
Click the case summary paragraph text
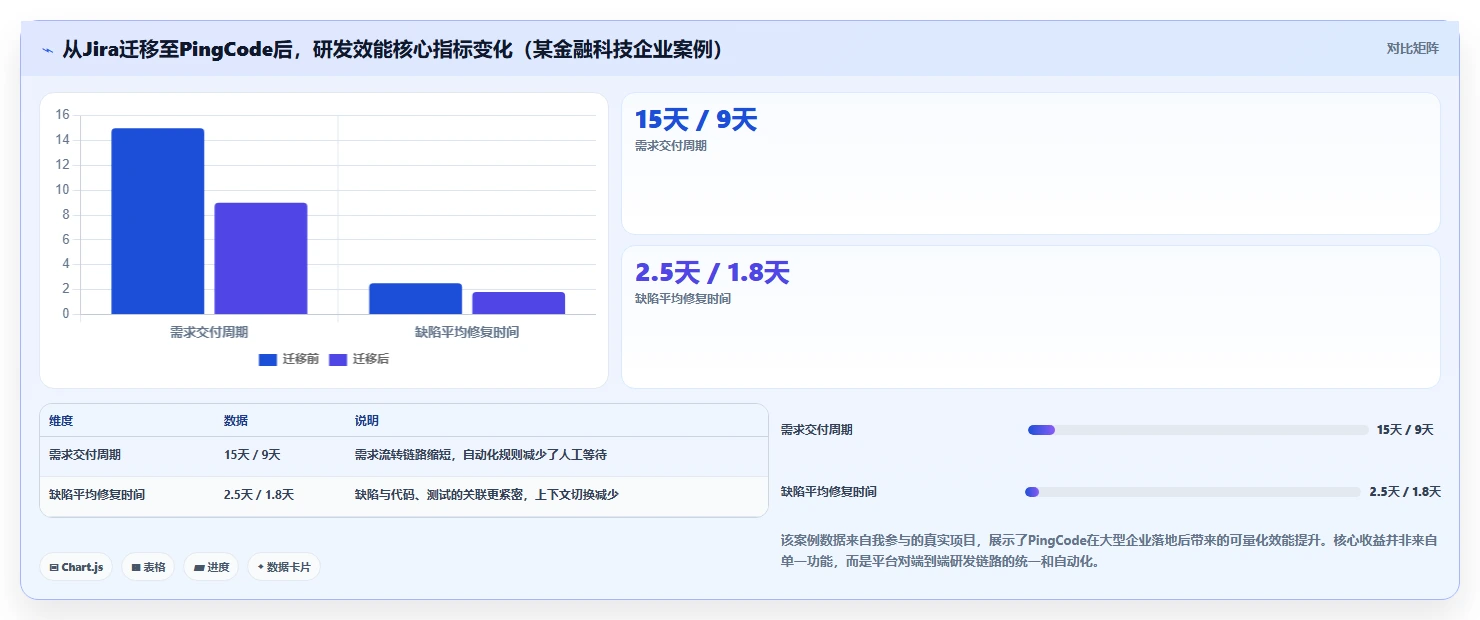point(1110,551)
